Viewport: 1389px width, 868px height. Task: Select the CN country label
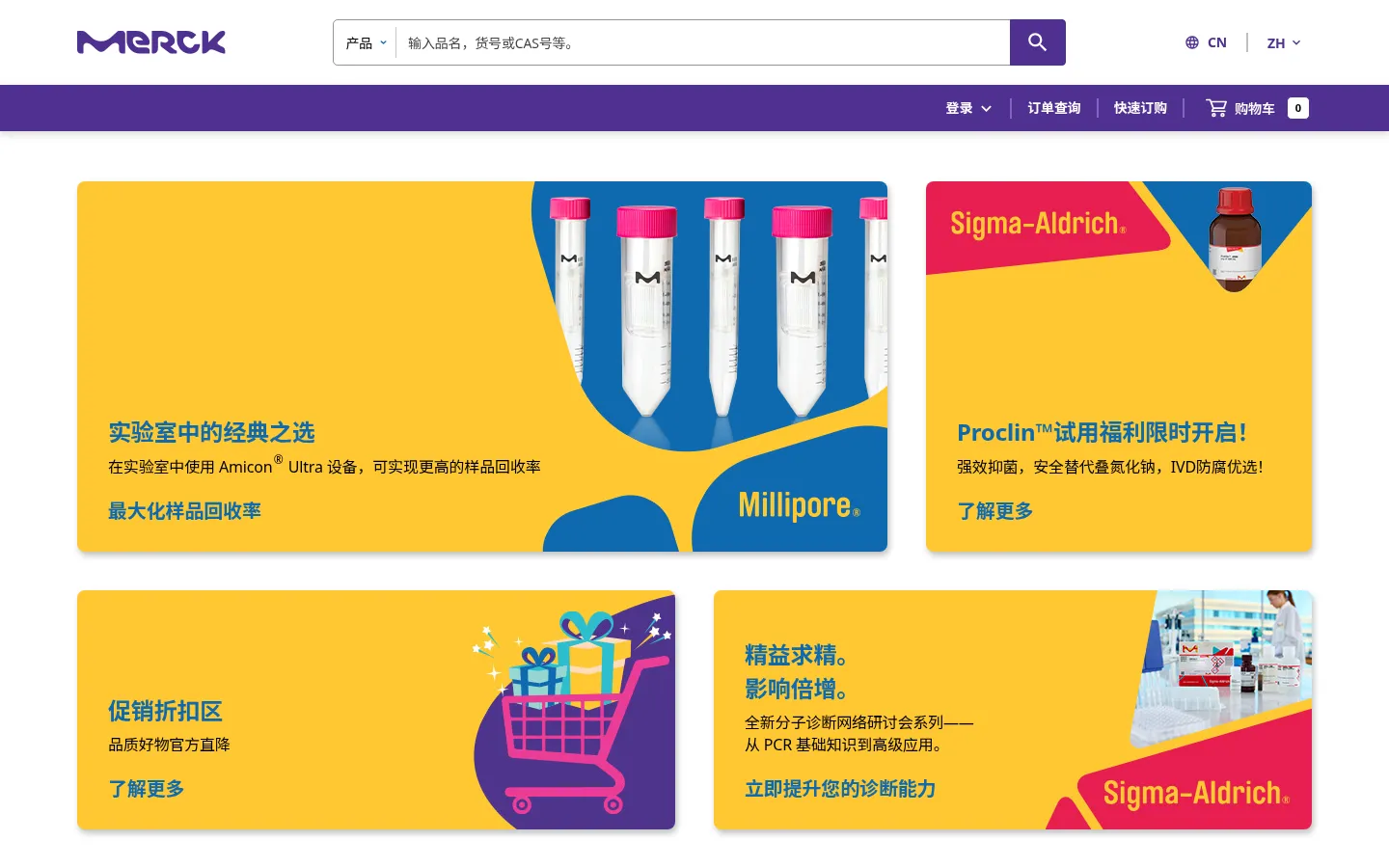(x=1217, y=42)
